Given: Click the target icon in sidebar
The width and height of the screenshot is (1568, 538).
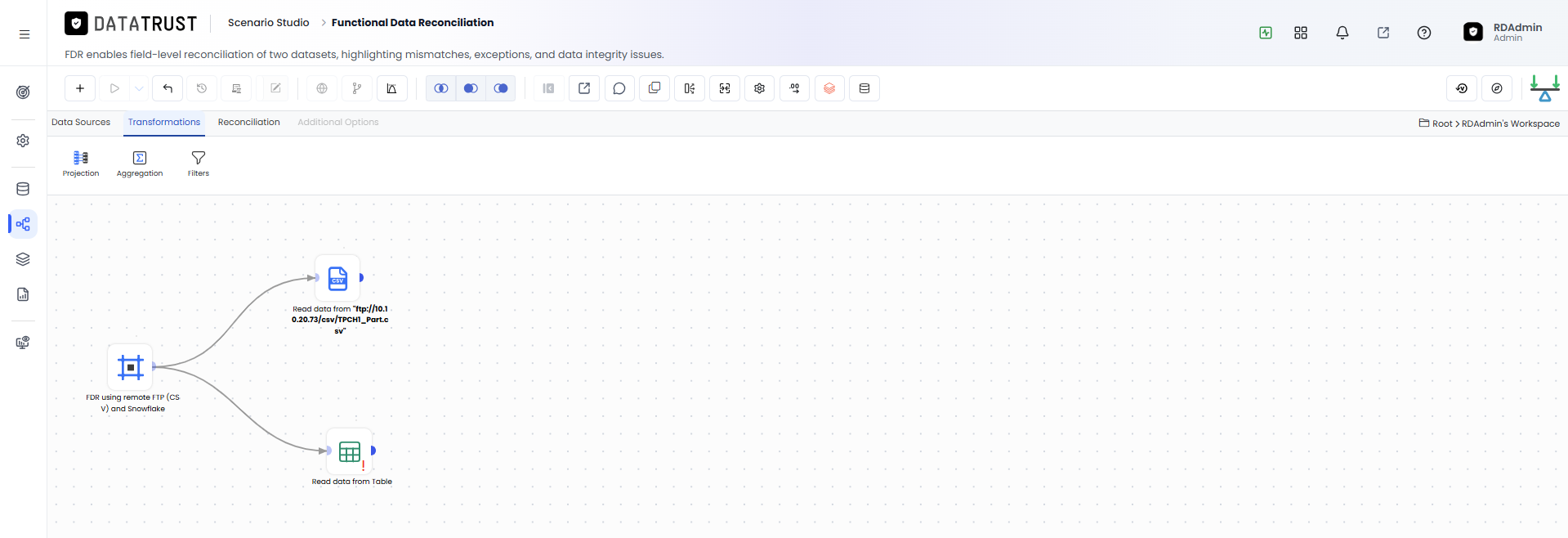Looking at the screenshot, I should (x=23, y=92).
